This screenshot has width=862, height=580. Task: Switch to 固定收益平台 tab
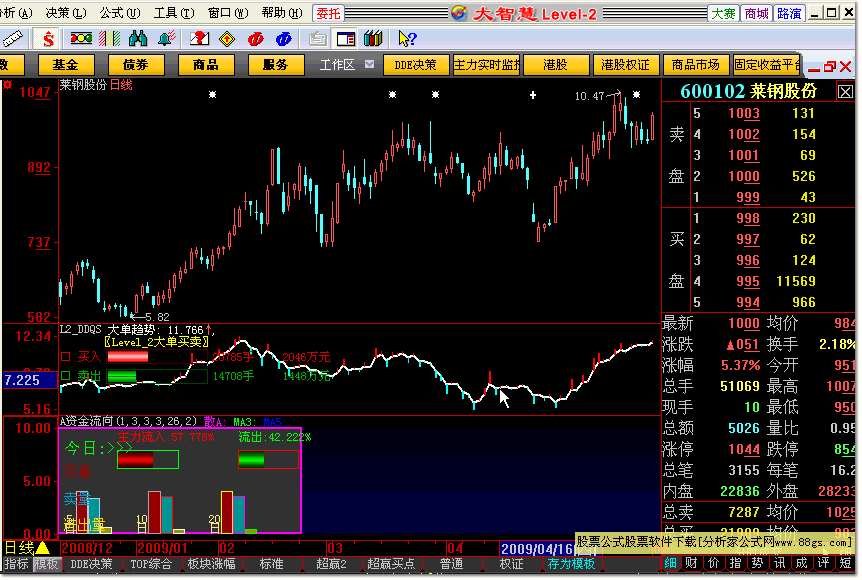766,65
